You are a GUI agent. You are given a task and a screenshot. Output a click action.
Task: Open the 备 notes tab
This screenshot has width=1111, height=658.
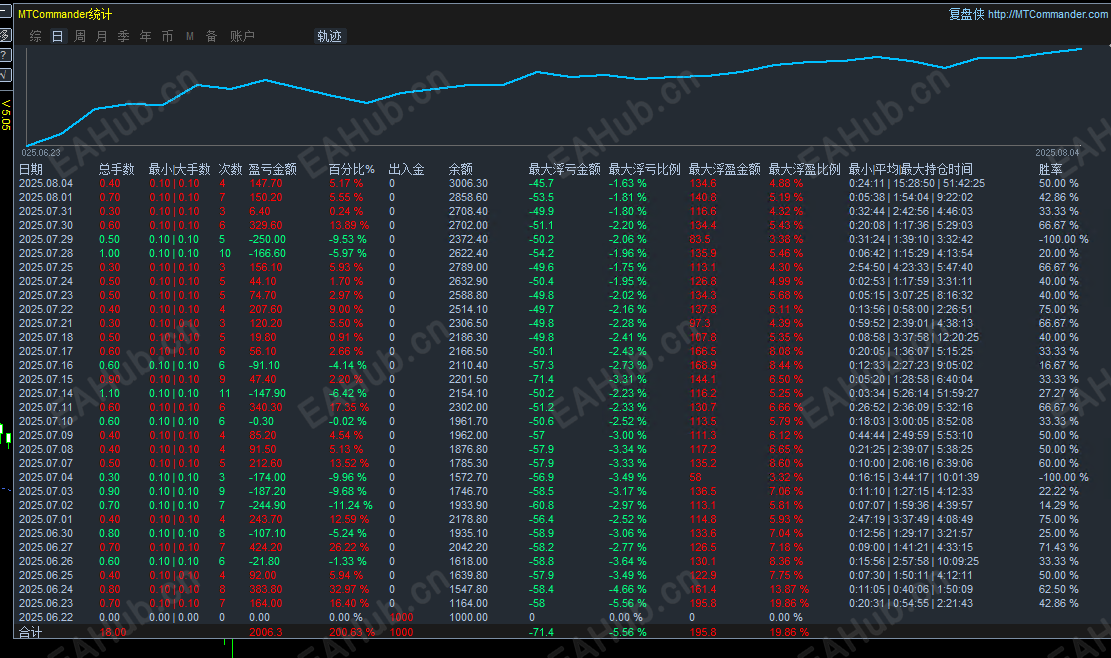coord(211,36)
